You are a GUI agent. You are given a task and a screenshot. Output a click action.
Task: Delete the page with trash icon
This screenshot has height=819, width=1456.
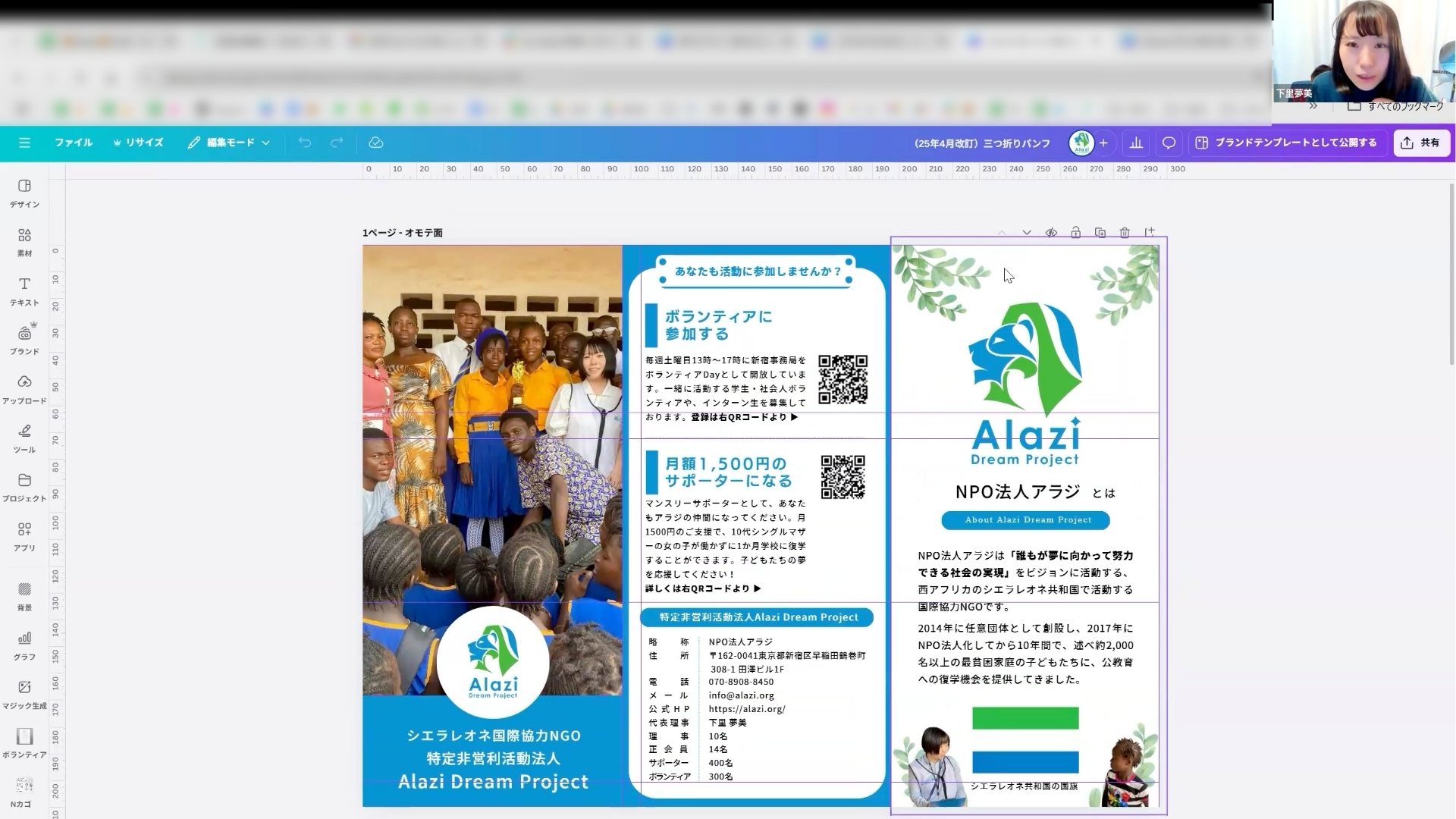pos(1125,233)
